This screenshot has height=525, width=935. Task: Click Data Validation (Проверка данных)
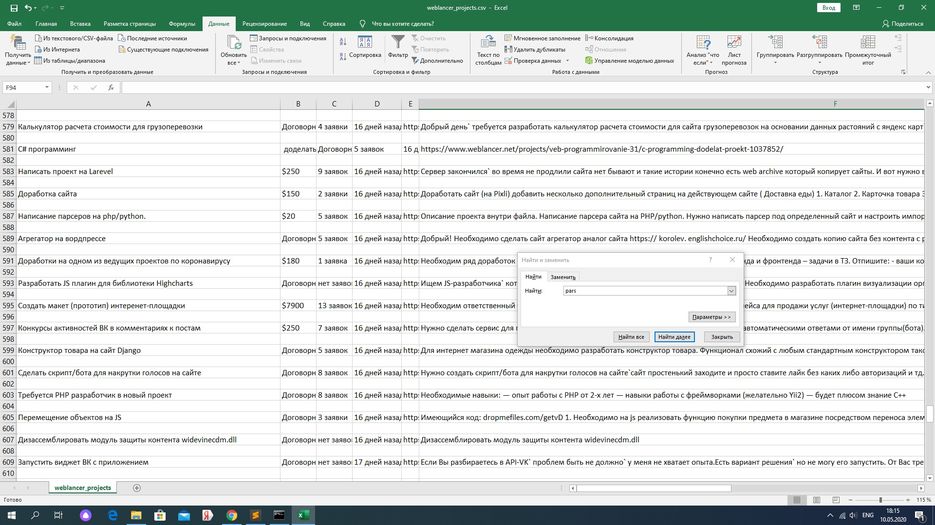click(532, 60)
